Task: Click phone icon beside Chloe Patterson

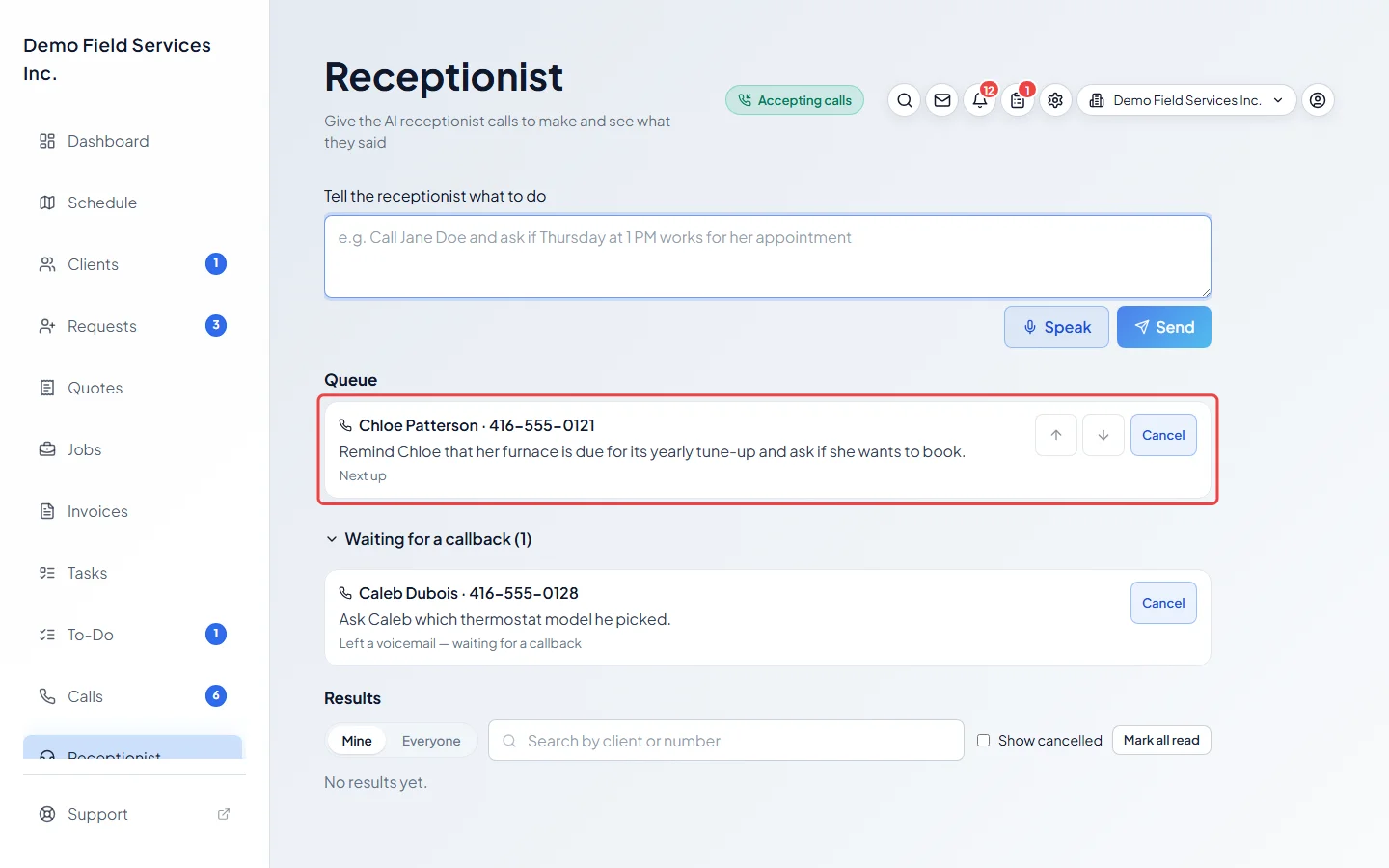Action: [345, 425]
